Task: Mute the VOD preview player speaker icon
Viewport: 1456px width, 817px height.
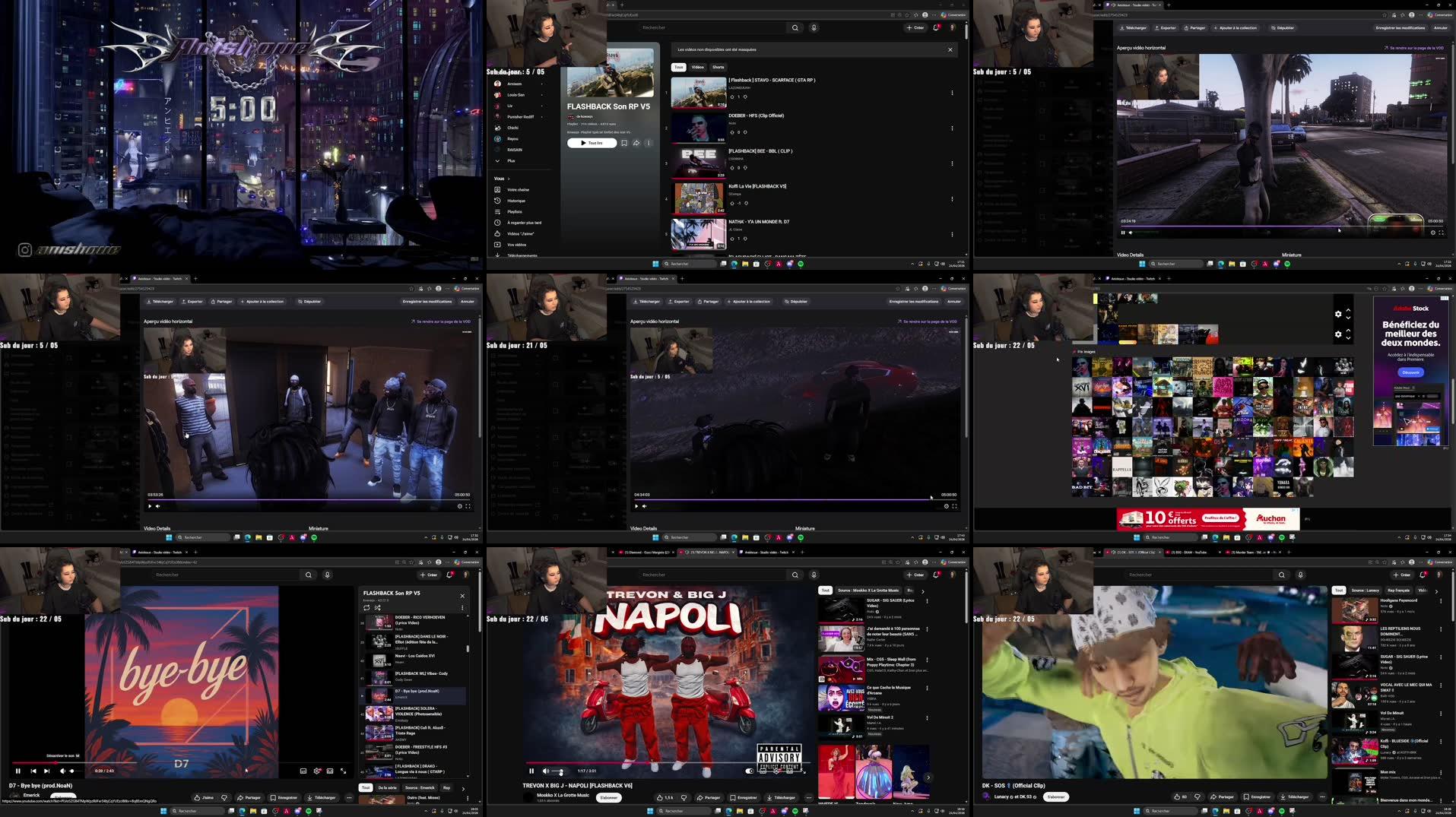Action: (x=1131, y=232)
